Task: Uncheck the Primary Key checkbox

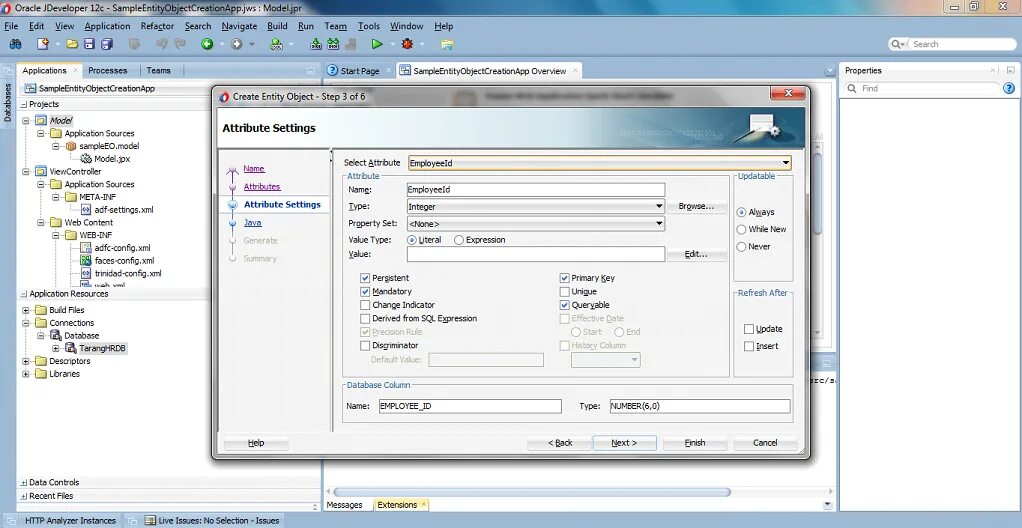Action: point(564,278)
